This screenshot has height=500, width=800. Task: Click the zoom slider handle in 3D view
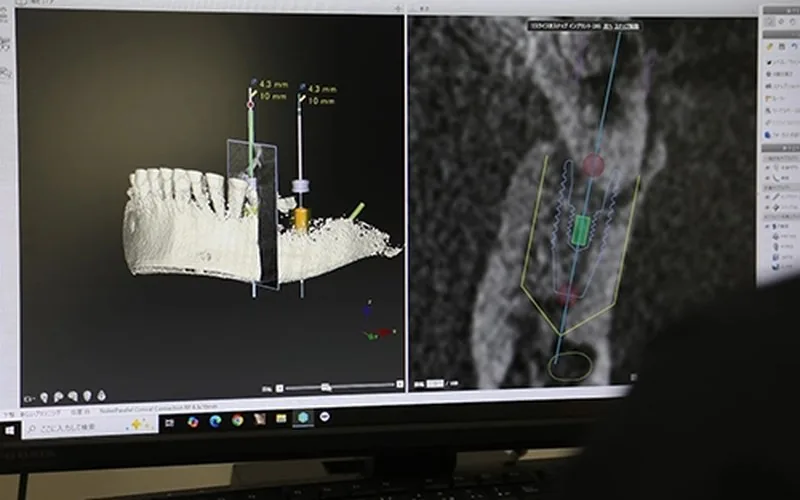point(326,387)
